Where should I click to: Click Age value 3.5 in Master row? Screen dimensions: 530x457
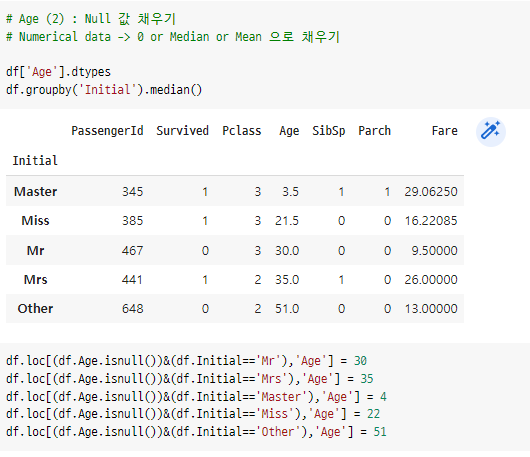pyautogui.click(x=291, y=192)
